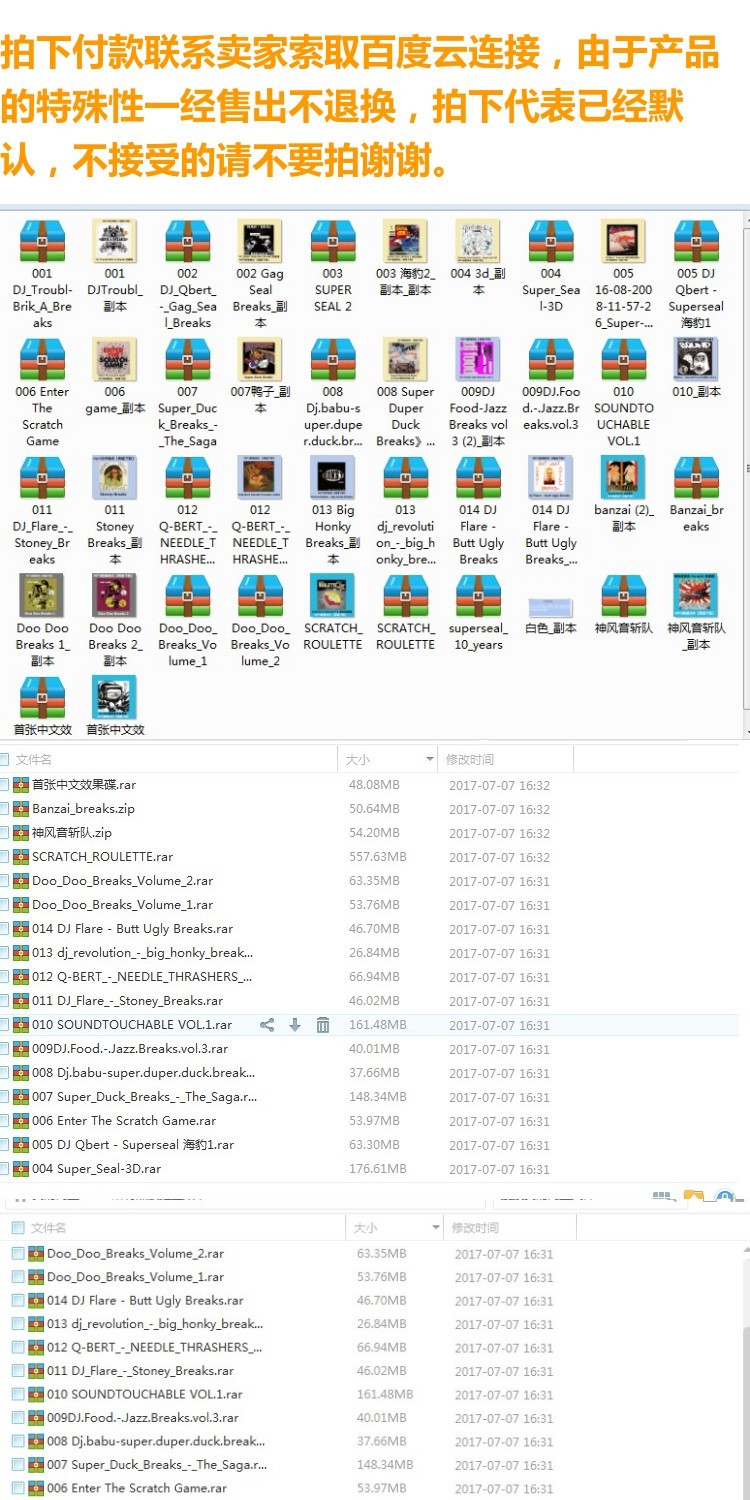Click the 63.30MB size cell
Screen dimensions: 750x1500
click(374, 1145)
